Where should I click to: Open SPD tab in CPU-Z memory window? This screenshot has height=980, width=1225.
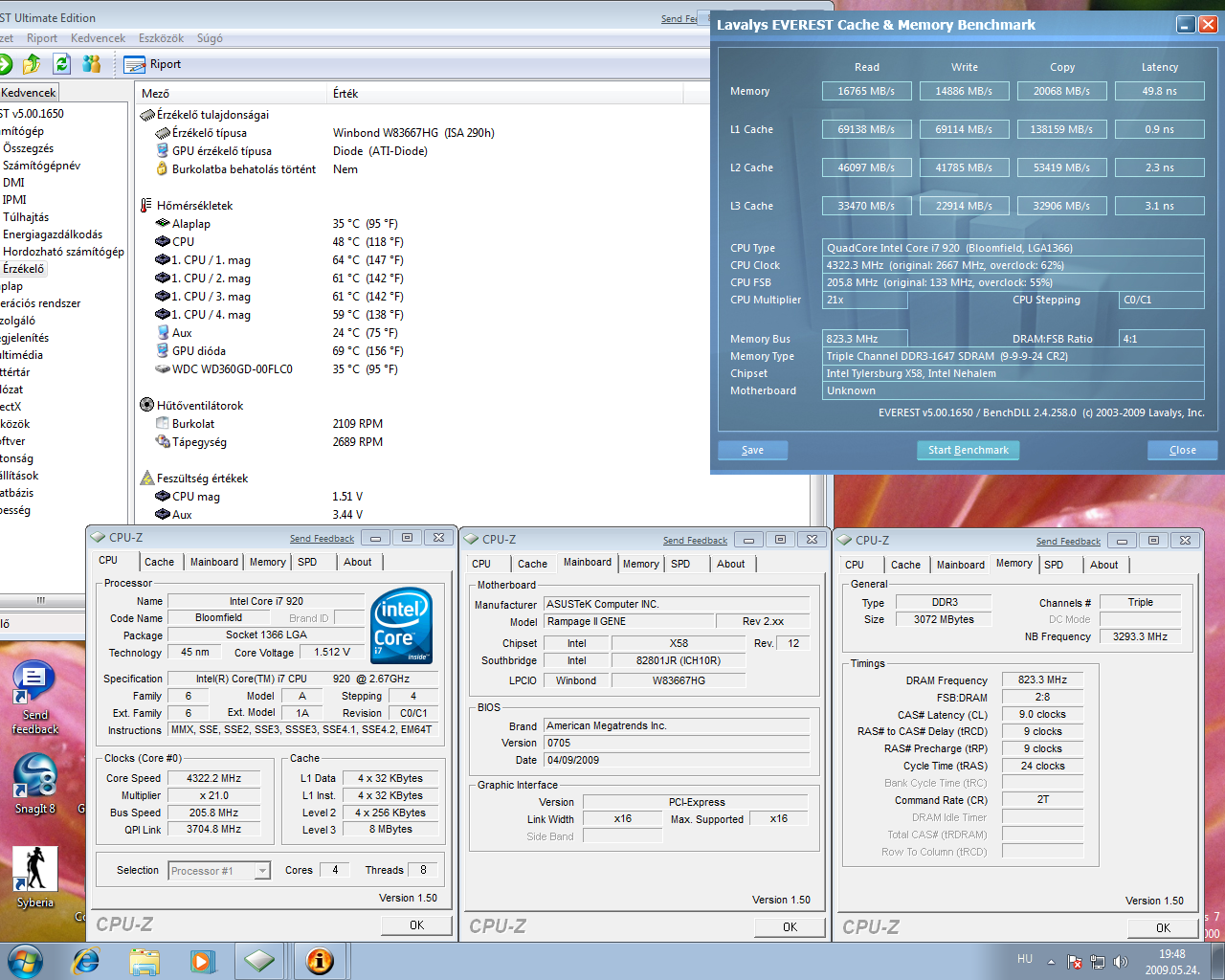tap(1054, 566)
